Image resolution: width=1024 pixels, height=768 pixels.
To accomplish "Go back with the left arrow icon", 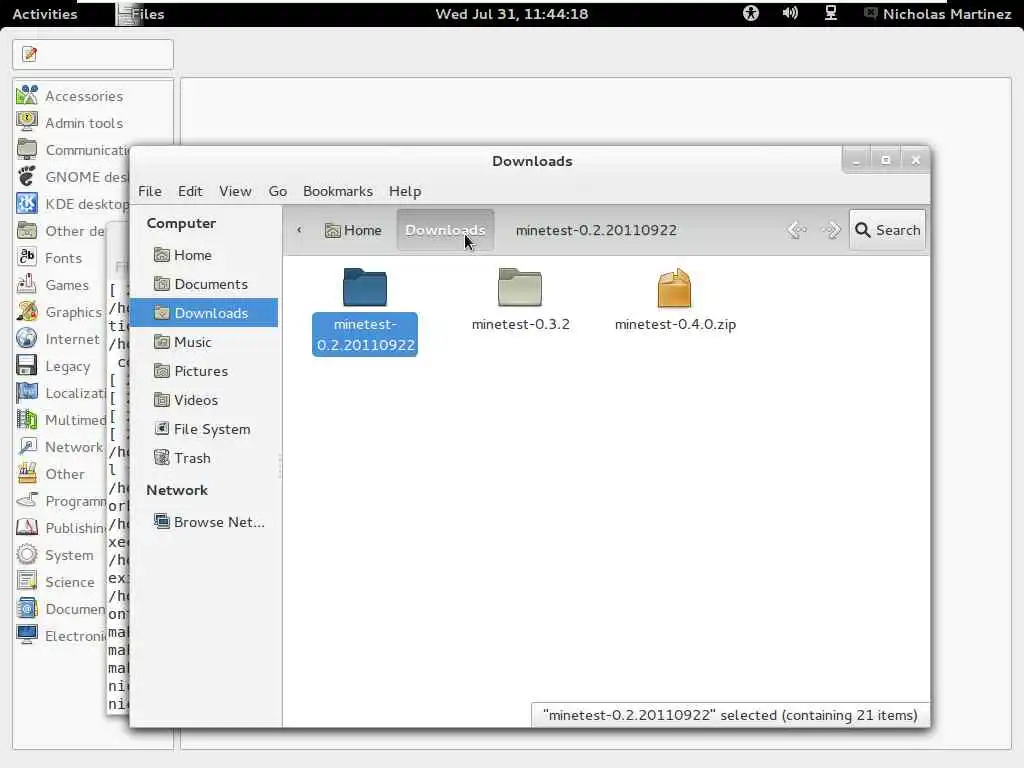I will point(797,230).
